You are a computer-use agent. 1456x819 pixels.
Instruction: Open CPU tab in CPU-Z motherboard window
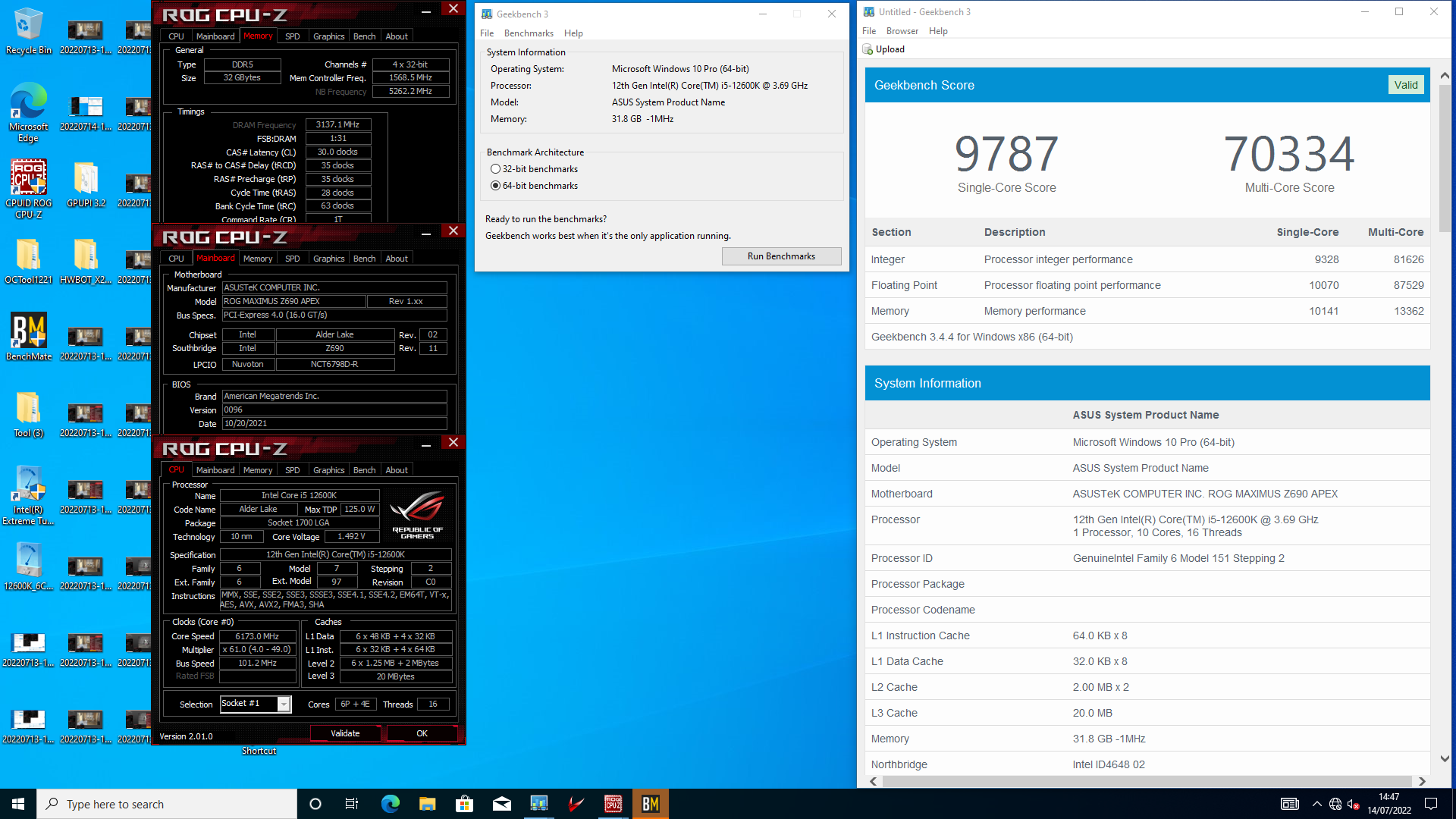176,259
